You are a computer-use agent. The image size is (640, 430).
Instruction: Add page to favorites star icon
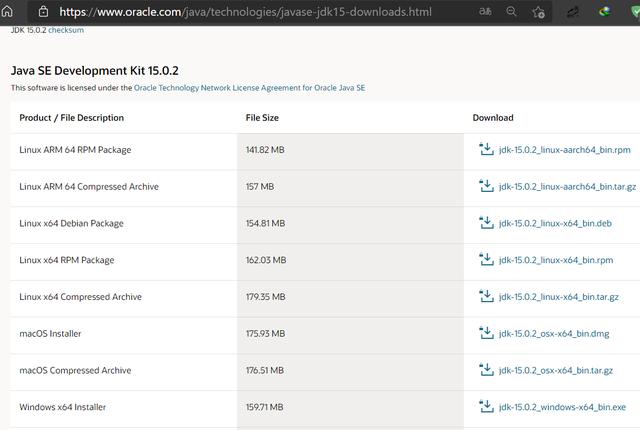(x=538, y=12)
